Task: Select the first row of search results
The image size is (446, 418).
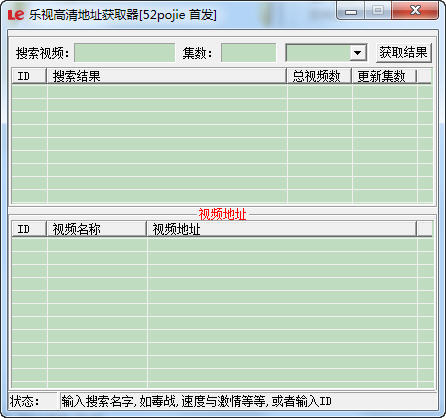Action: click(222, 92)
